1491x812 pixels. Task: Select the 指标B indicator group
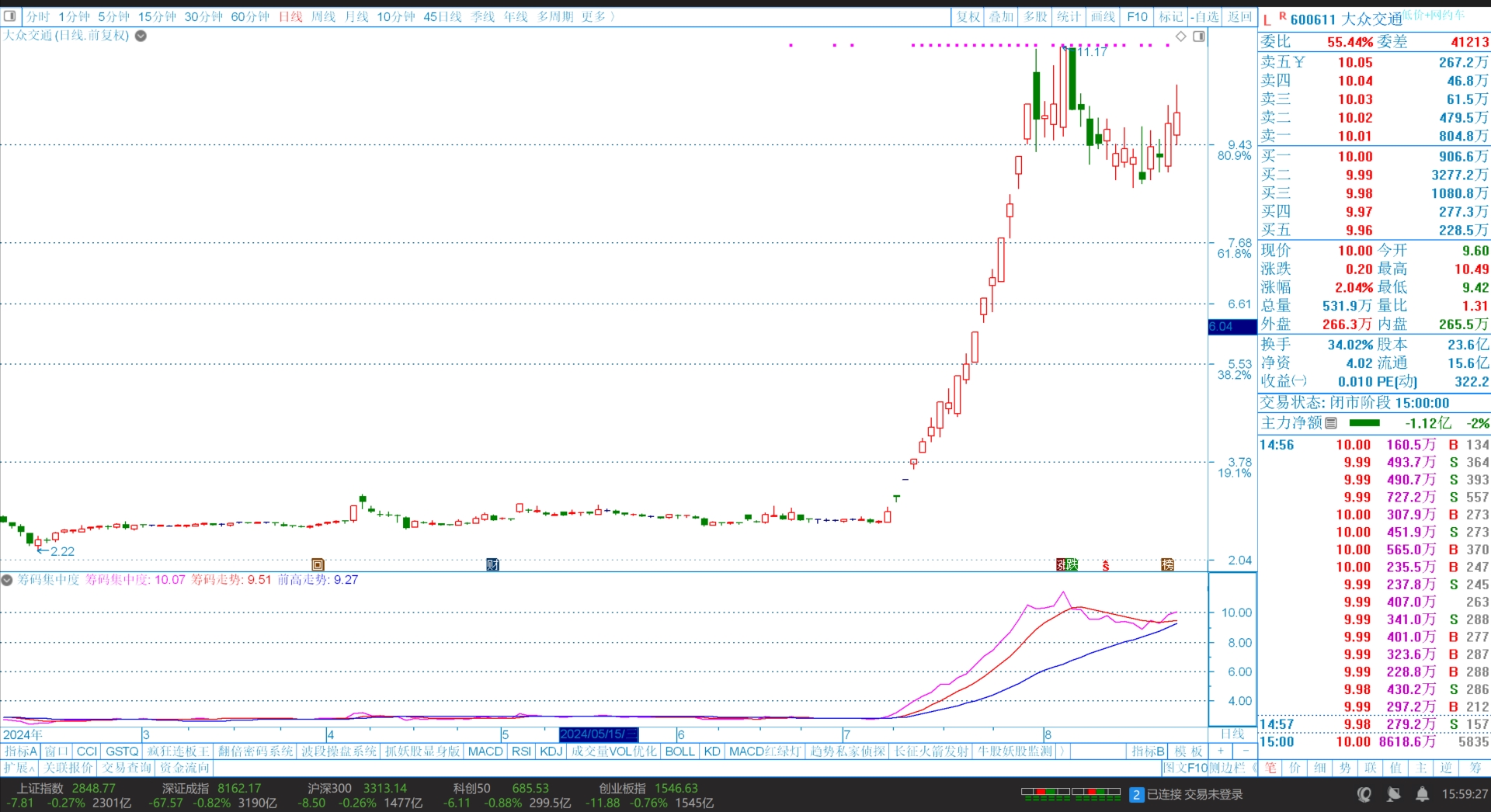(1149, 751)
